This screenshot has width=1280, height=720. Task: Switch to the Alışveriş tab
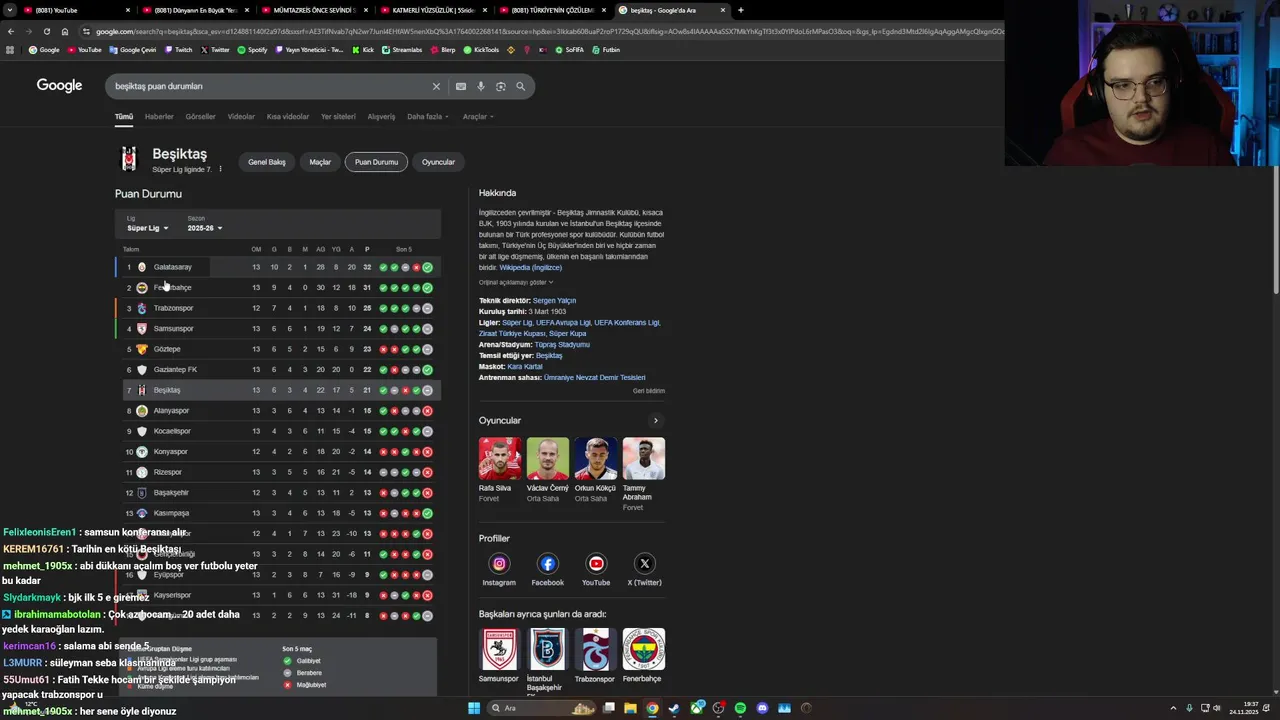tap(381, 116)
